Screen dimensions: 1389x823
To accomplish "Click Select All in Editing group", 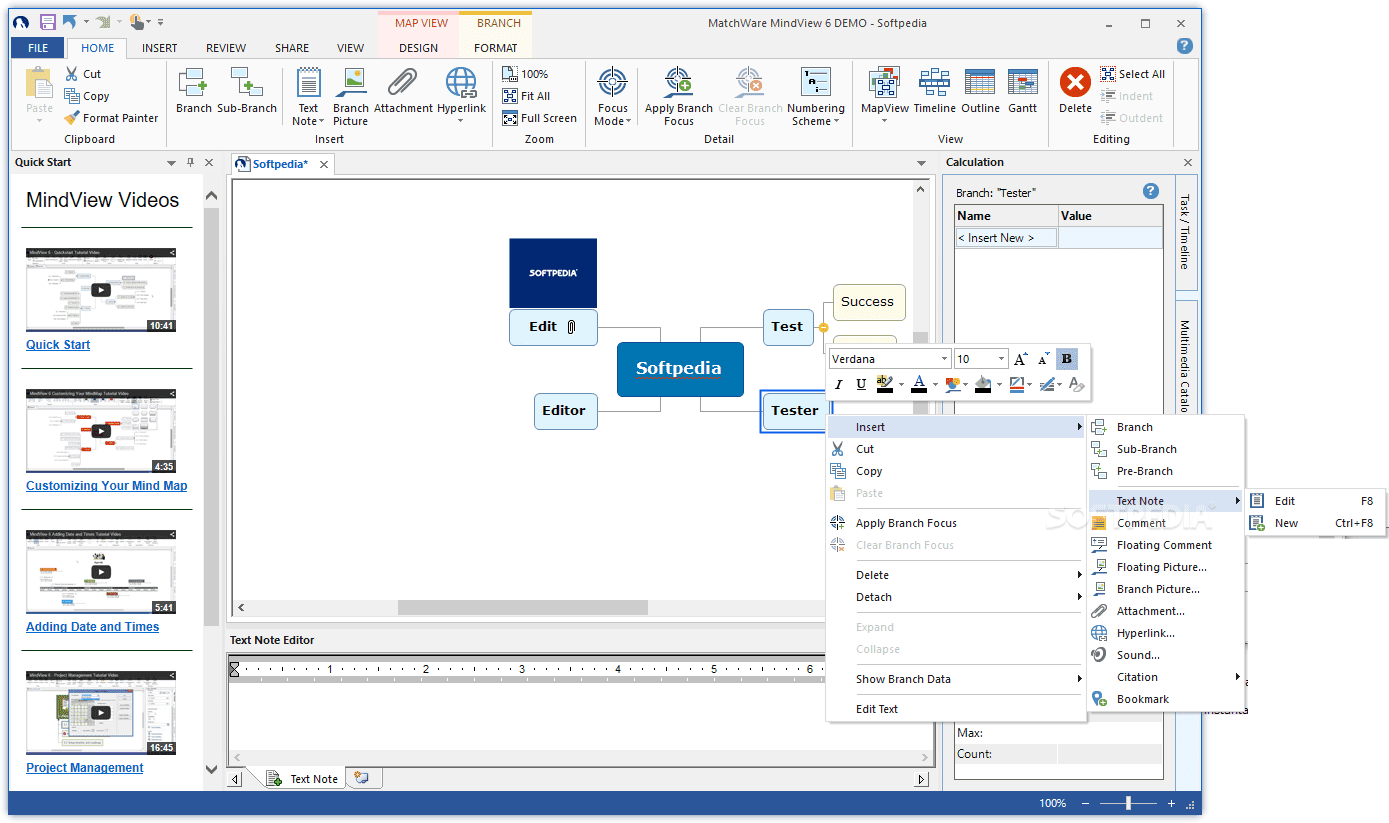I will [x=1132, y=74].
